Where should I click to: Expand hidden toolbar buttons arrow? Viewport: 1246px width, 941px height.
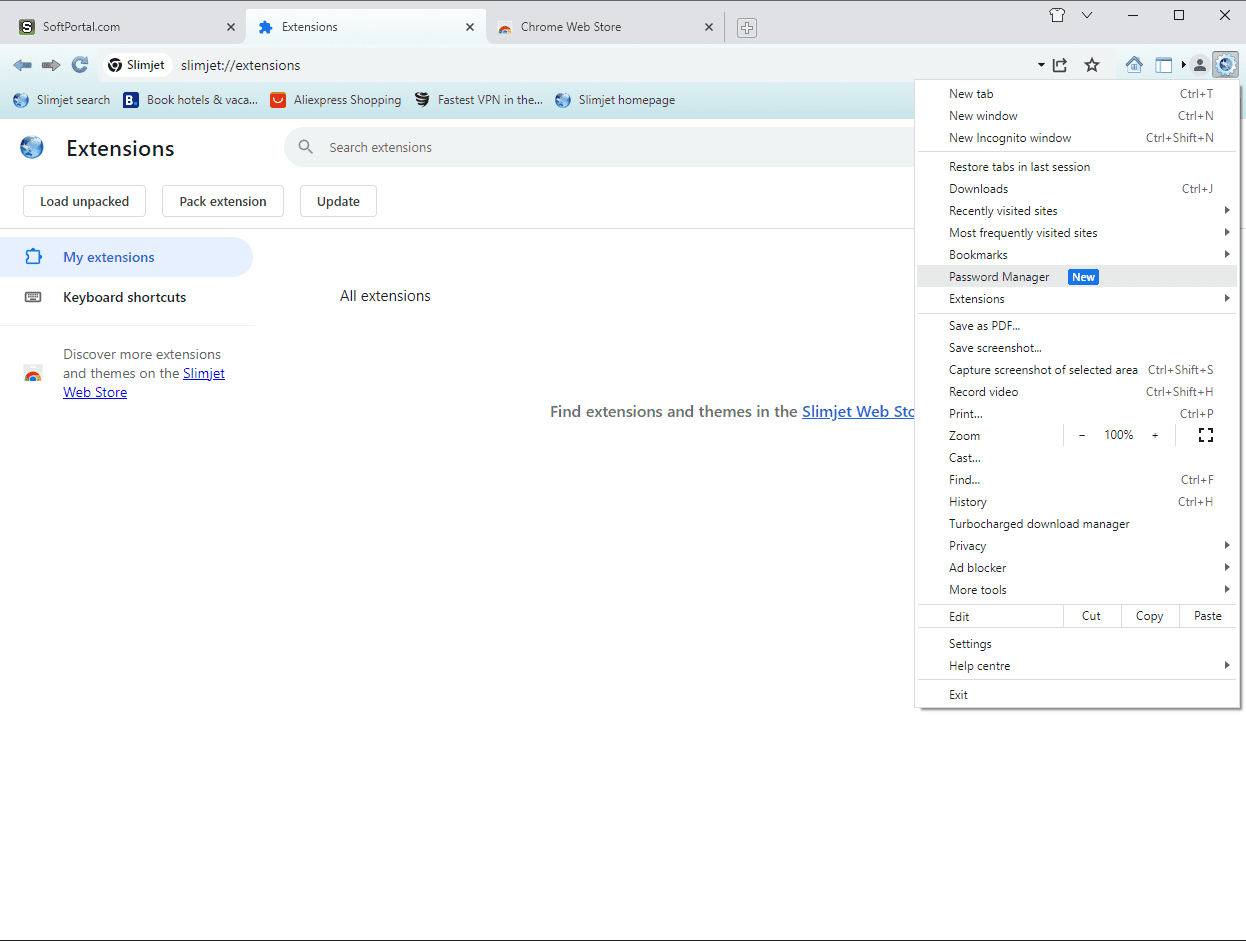[1184, 65]
